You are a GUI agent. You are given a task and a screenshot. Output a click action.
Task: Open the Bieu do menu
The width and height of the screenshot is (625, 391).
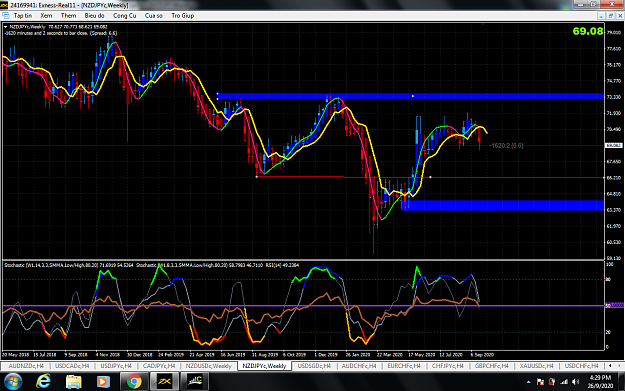point(94,16)
